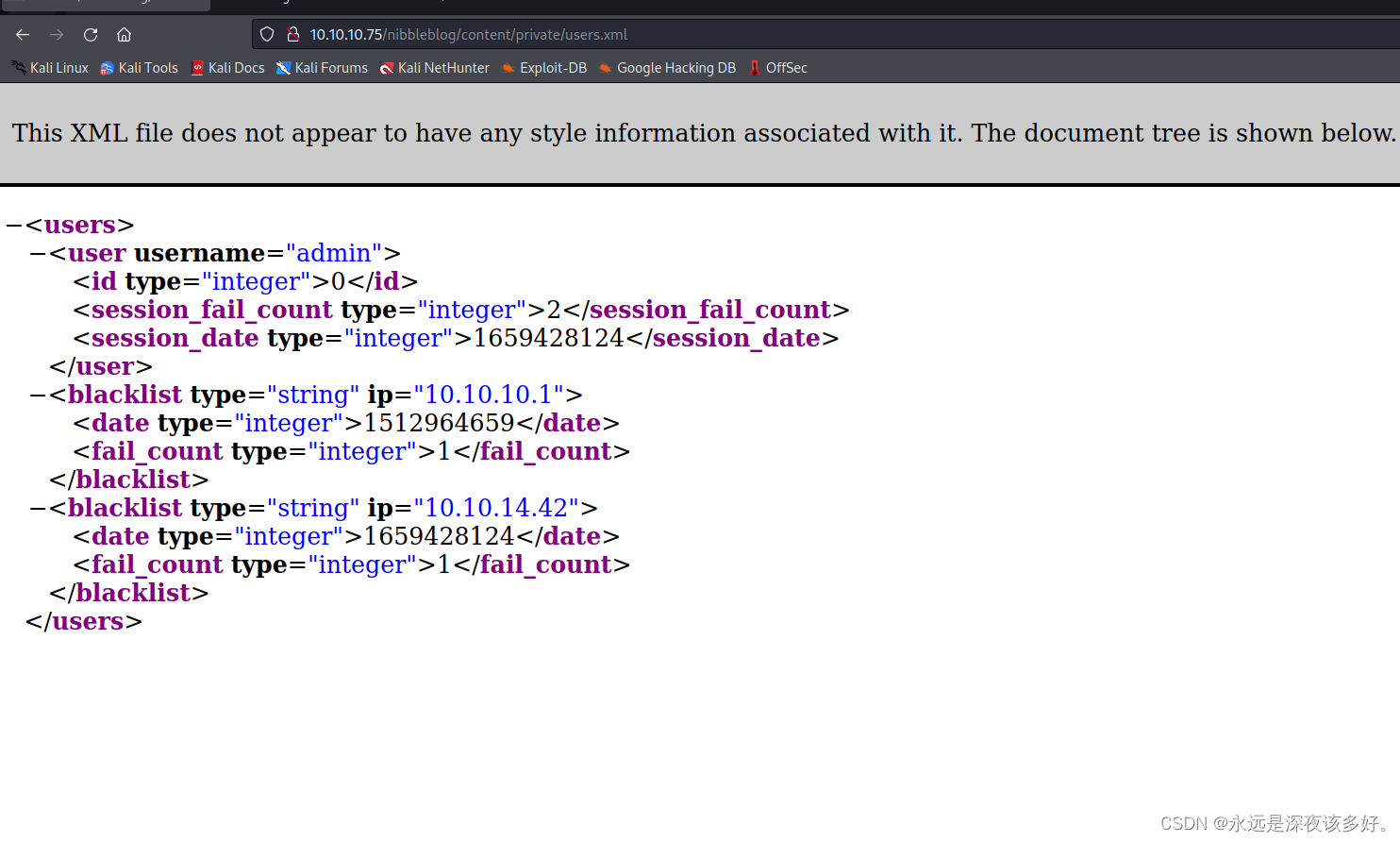The height and width of the screenshot is (842, 1400).
Task: Open the browser home page icon
Action: 124,35
